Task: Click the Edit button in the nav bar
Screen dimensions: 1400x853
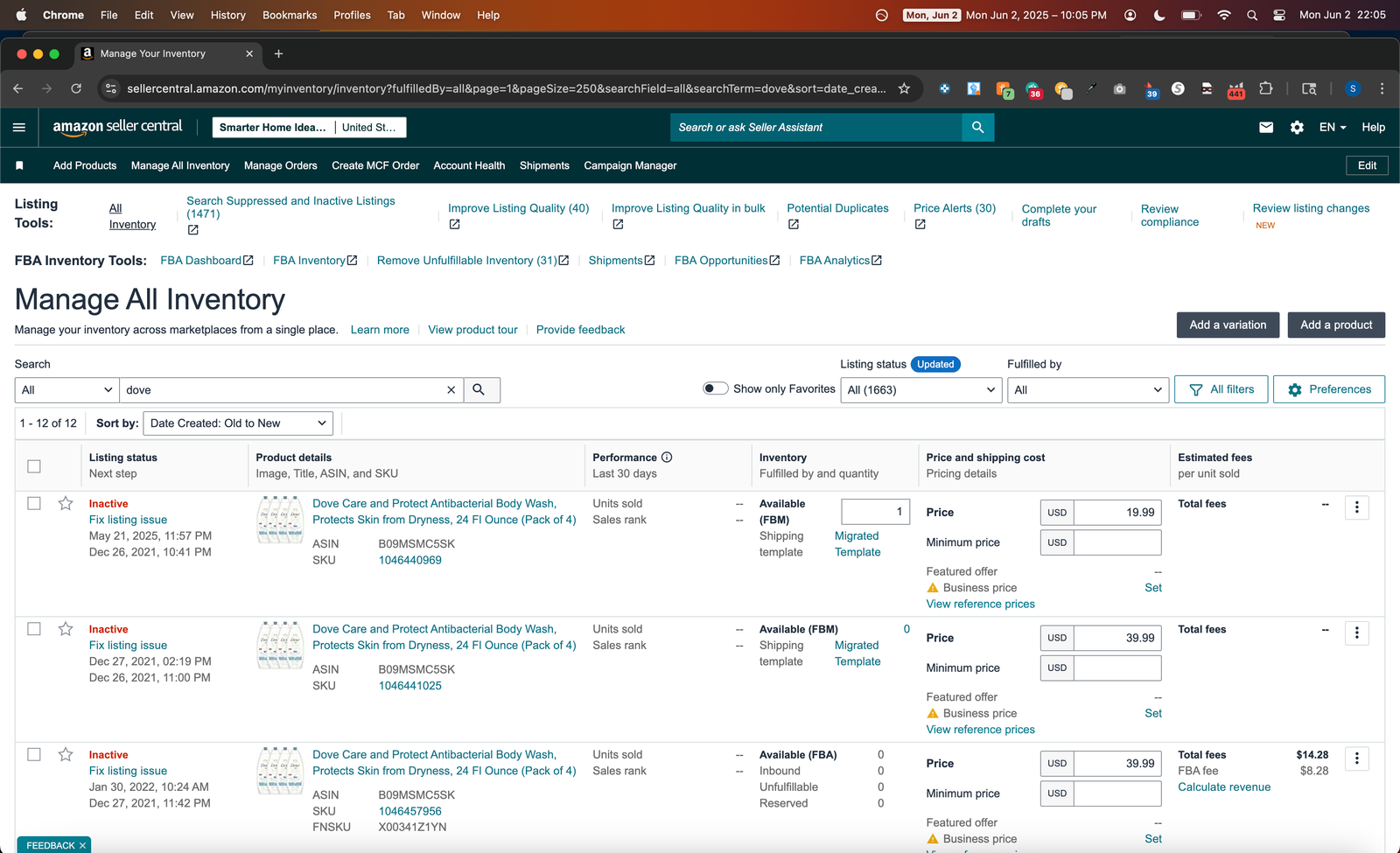Action: click(1367, 165)
